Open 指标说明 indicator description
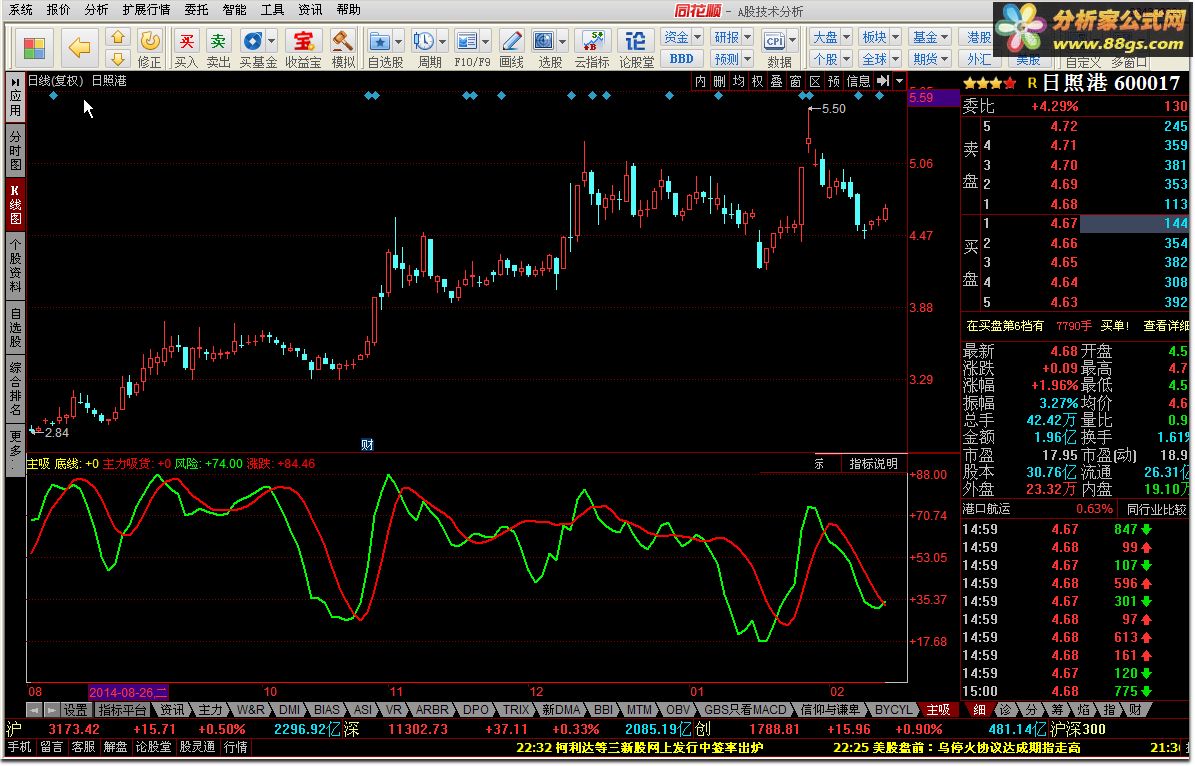Screen dimensions: 1195x766 click(x=873, y=463)
